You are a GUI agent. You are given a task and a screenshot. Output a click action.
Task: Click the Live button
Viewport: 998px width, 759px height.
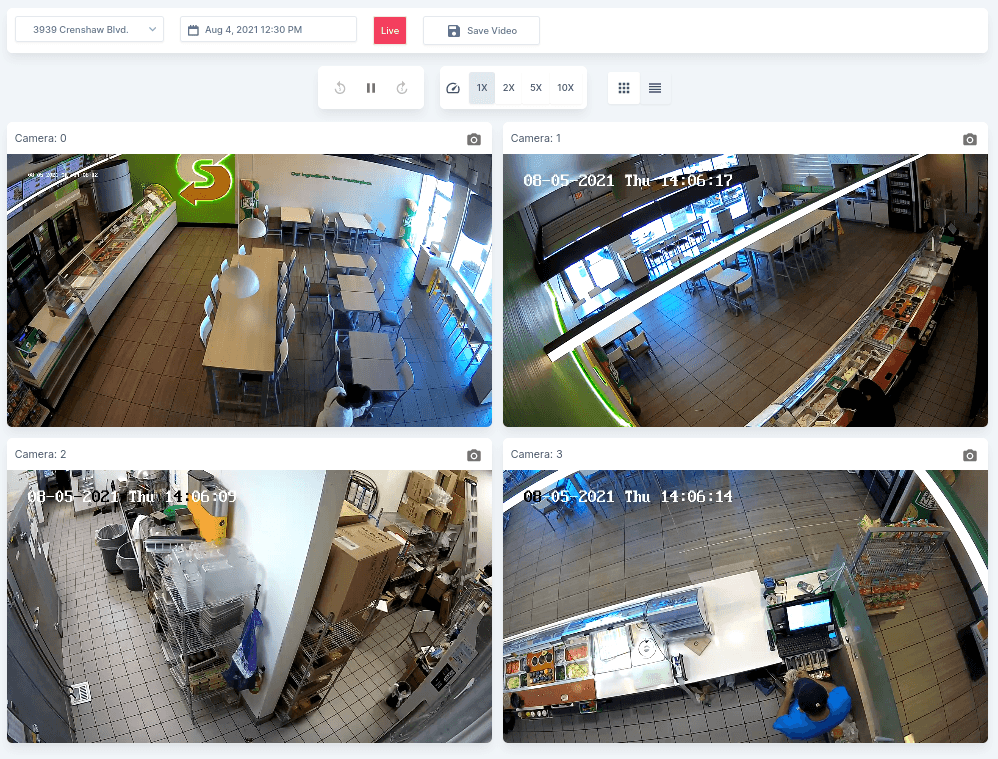point(390,31)
